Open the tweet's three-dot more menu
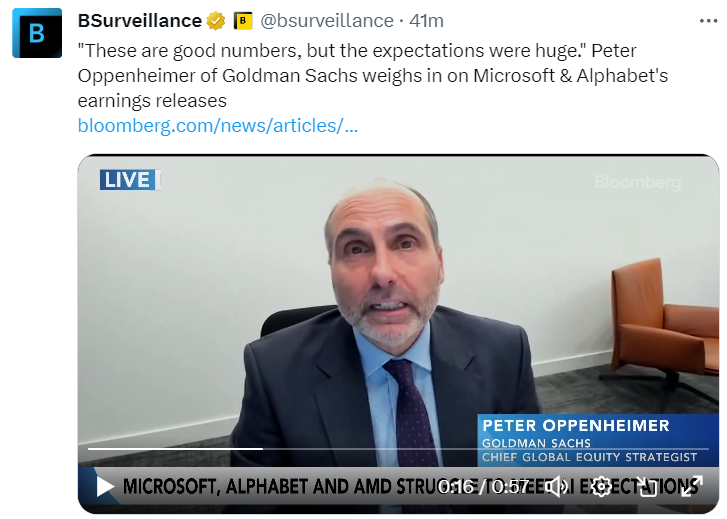Image resolution: width=727 pixels, height=519 pixels. pyautogui.click(x=704, y=21)
